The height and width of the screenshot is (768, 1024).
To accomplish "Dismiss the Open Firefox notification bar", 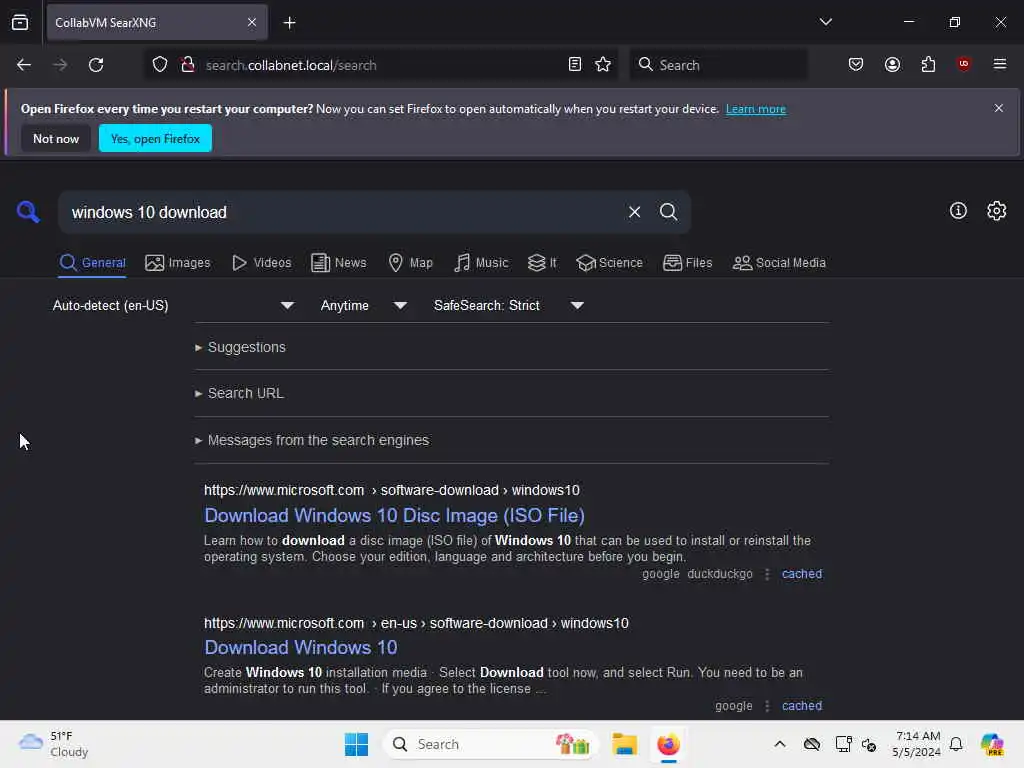I will [x=999, y=108].
